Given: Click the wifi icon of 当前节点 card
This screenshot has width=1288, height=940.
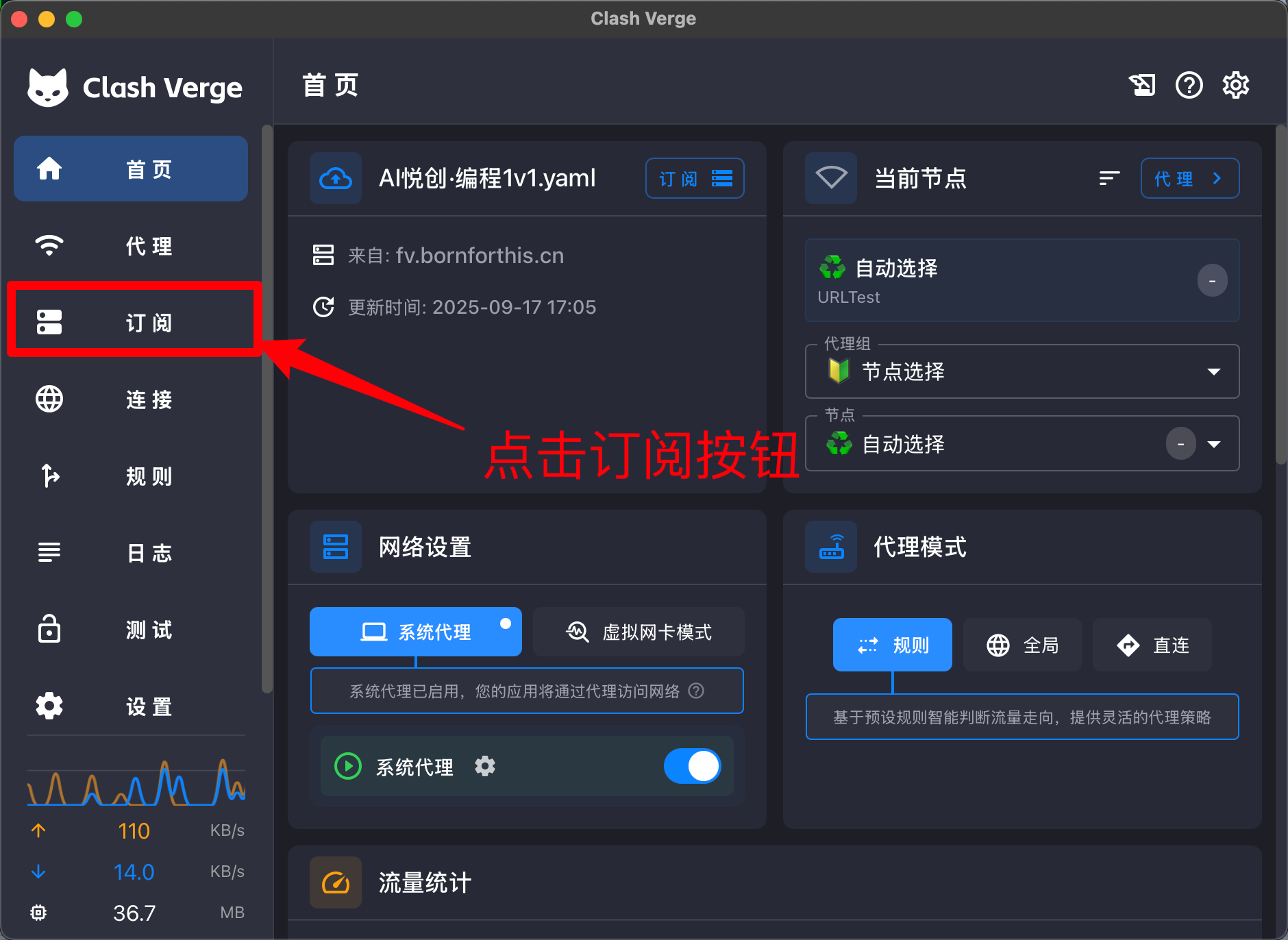Looking at the screenshot, I should 831,178.
